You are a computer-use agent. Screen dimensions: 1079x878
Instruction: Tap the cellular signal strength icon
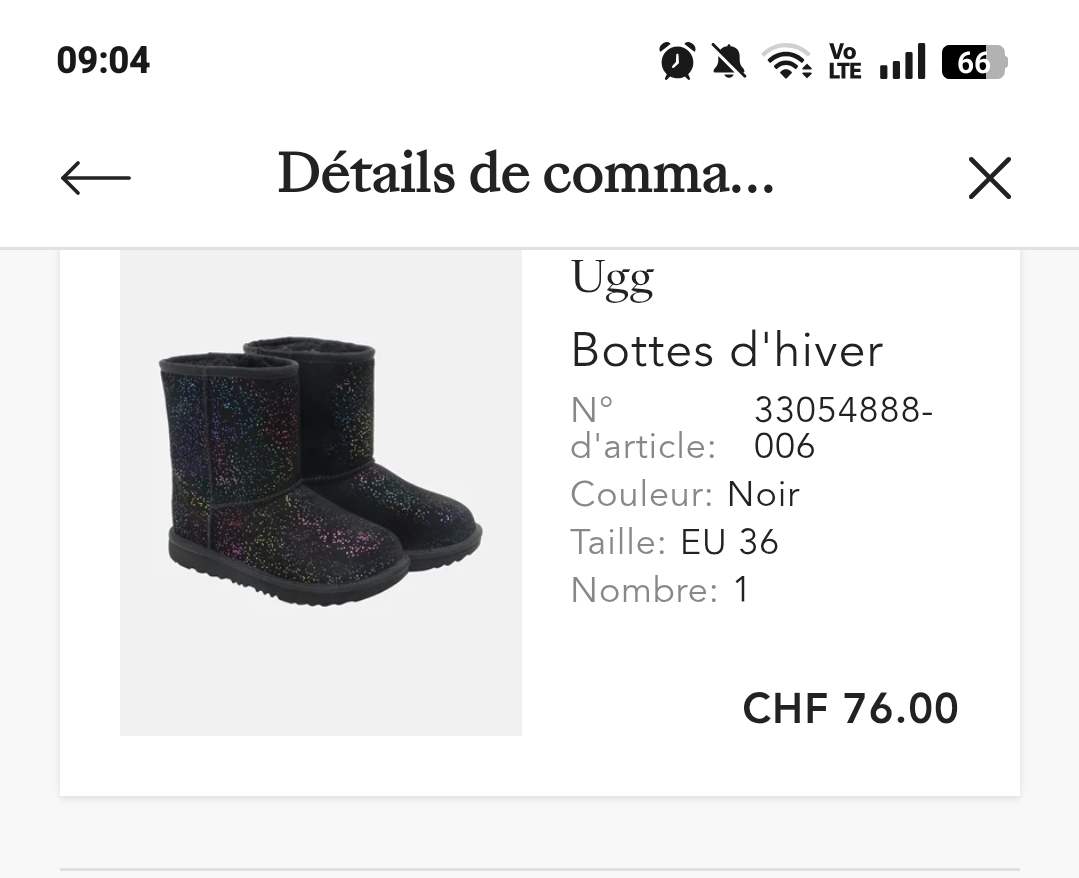click(x=901, y=61)
